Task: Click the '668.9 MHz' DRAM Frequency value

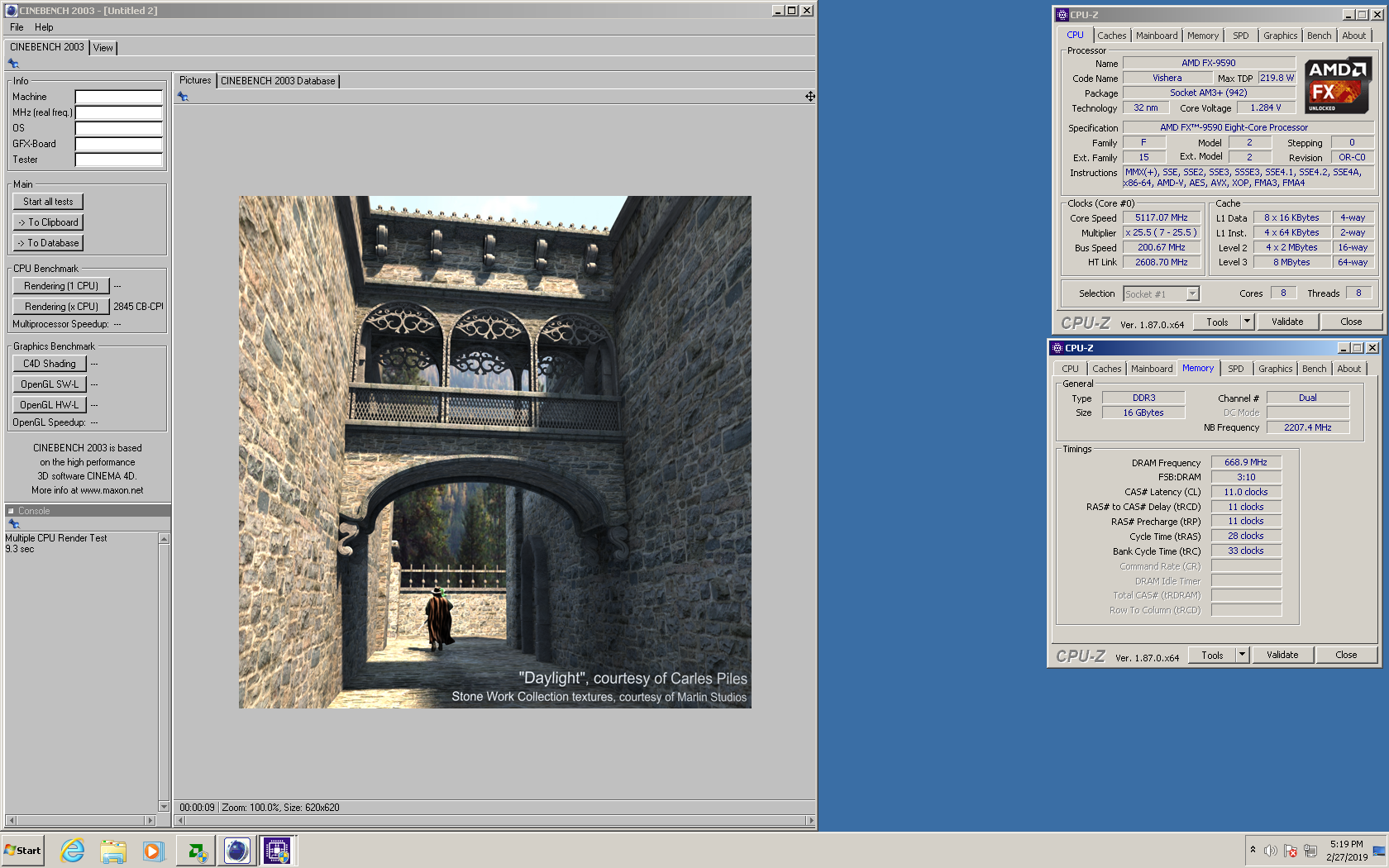Action: 1246,462
